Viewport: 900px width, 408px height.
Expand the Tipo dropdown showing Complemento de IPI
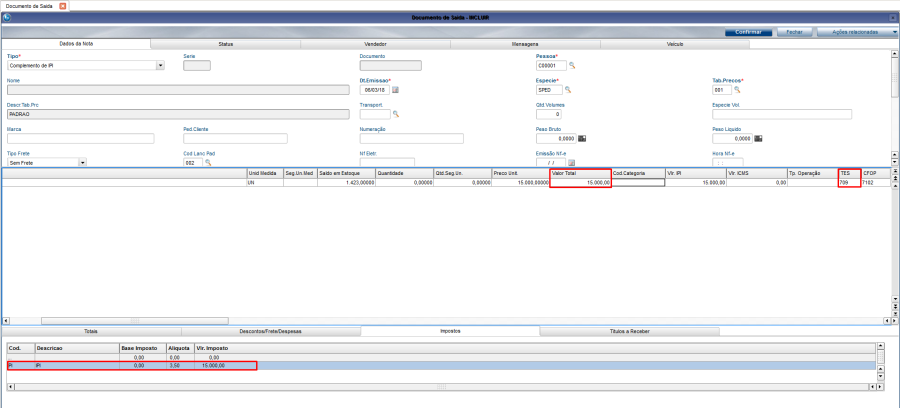tap(160, 65)
